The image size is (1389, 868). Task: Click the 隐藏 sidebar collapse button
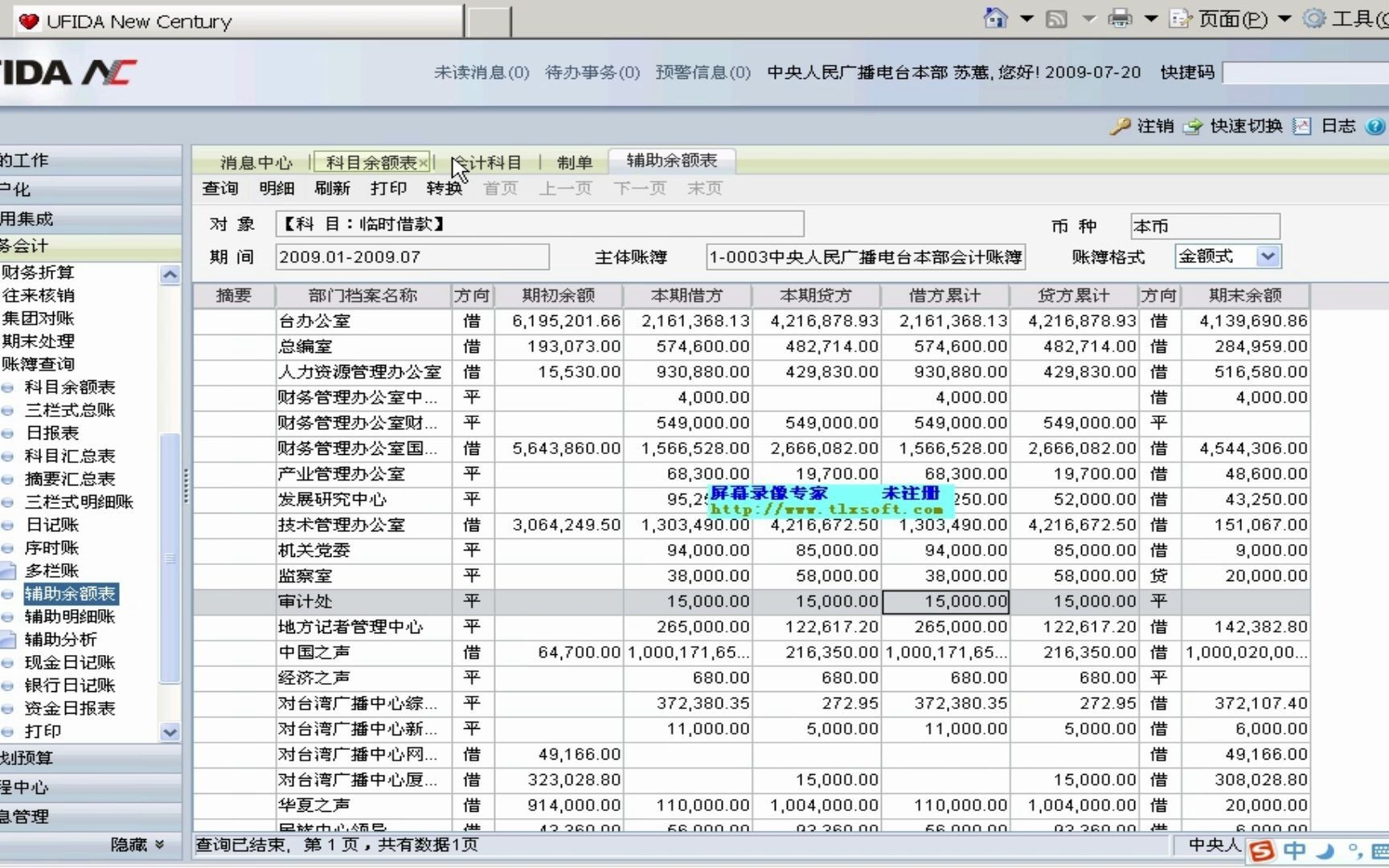click(x=137, y=845)
